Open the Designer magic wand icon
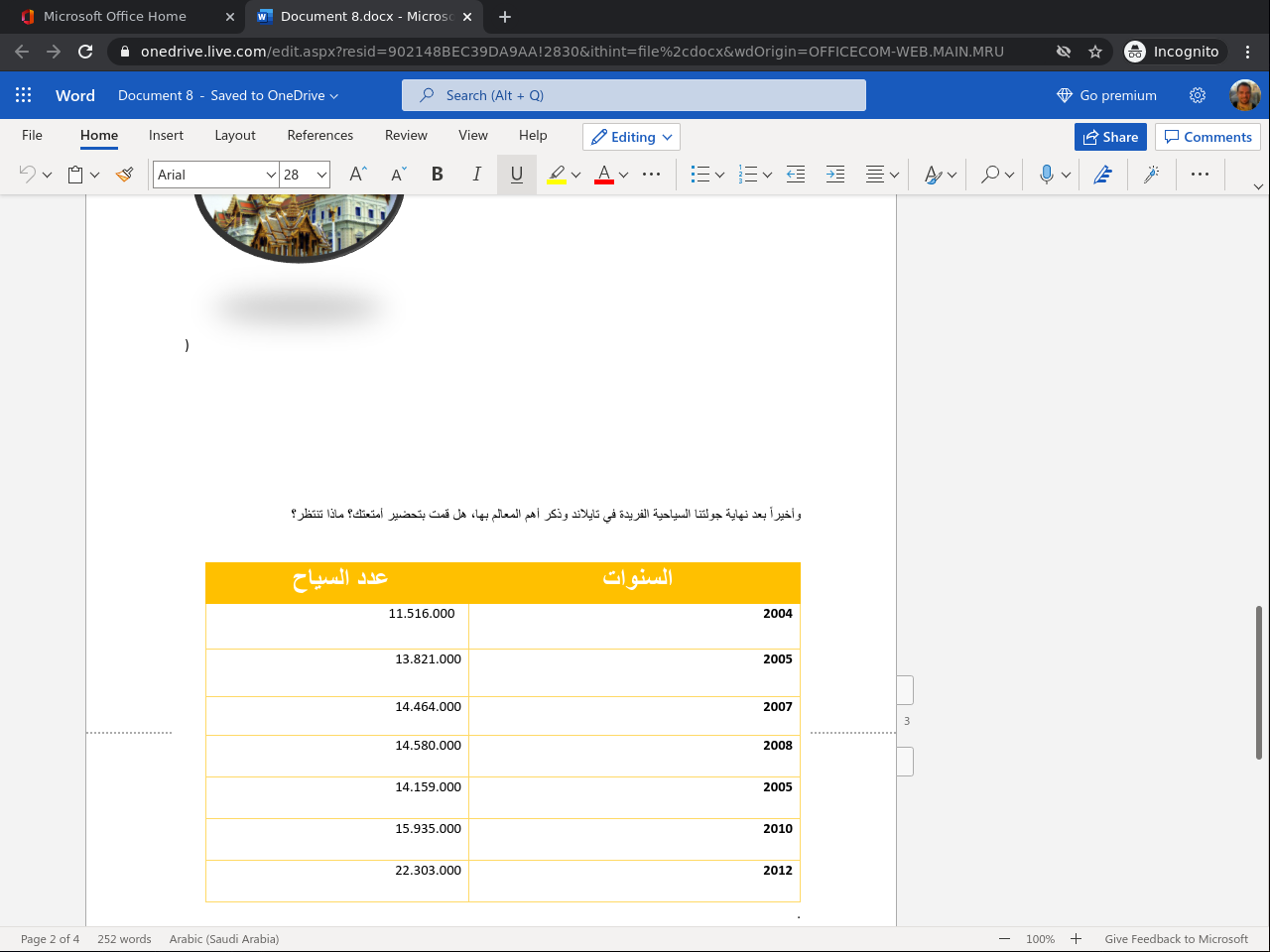 click(1152, 175)
